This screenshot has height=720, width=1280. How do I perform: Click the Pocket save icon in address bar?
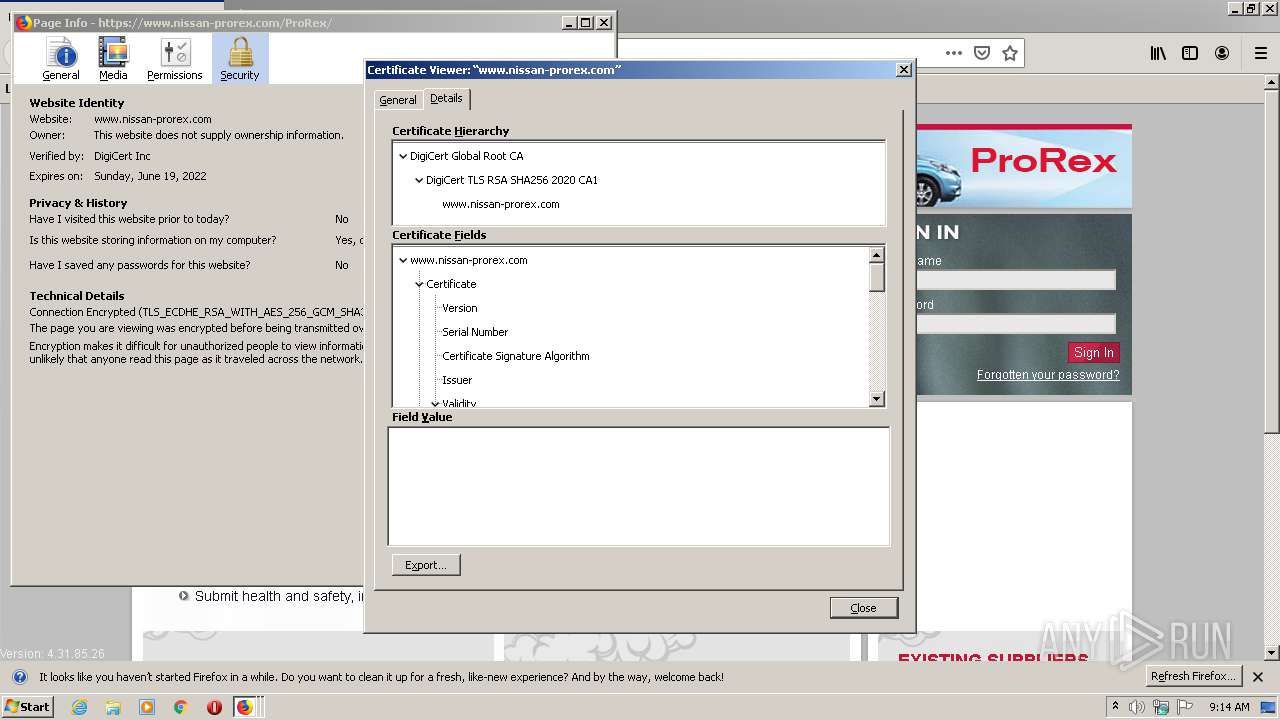(x=982, y=53)
